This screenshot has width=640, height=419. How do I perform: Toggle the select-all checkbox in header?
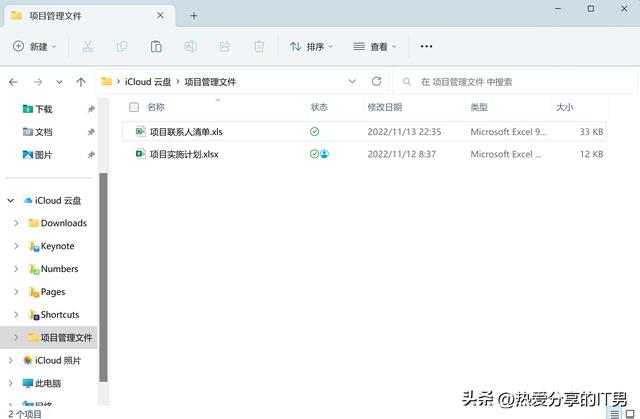(134, 107)
